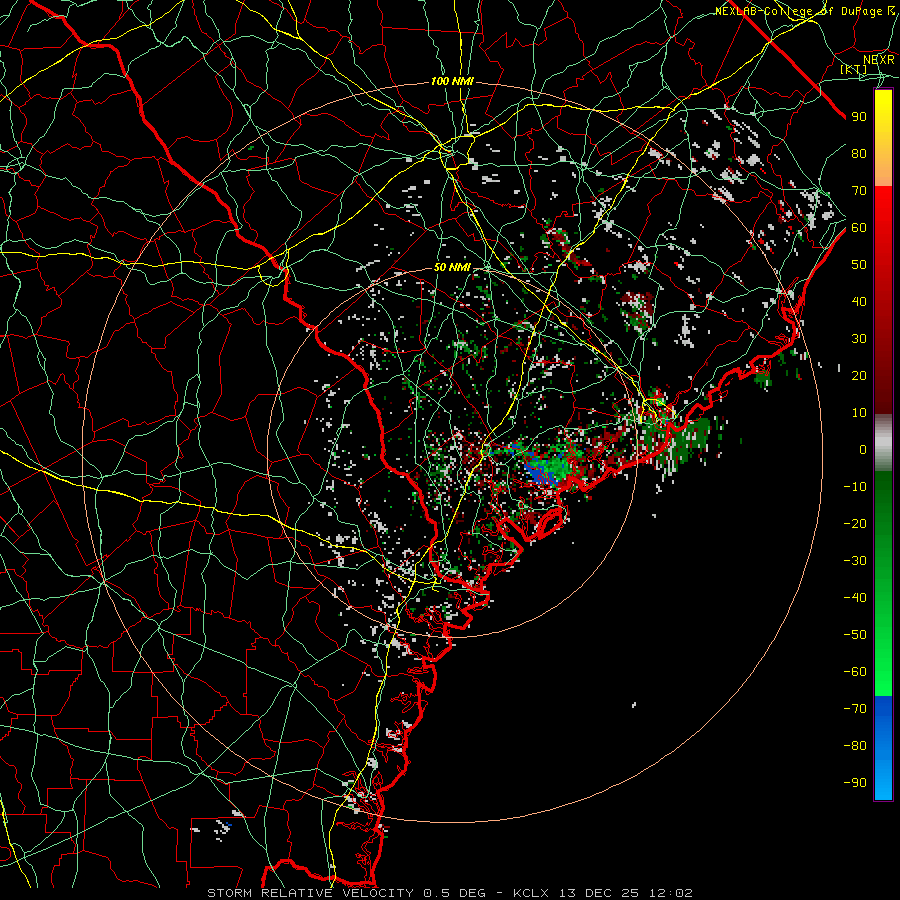Viewport: 900px width, 900px height.
Task: Click the -30 value on velocity scale
Action: tap(855, 561)
